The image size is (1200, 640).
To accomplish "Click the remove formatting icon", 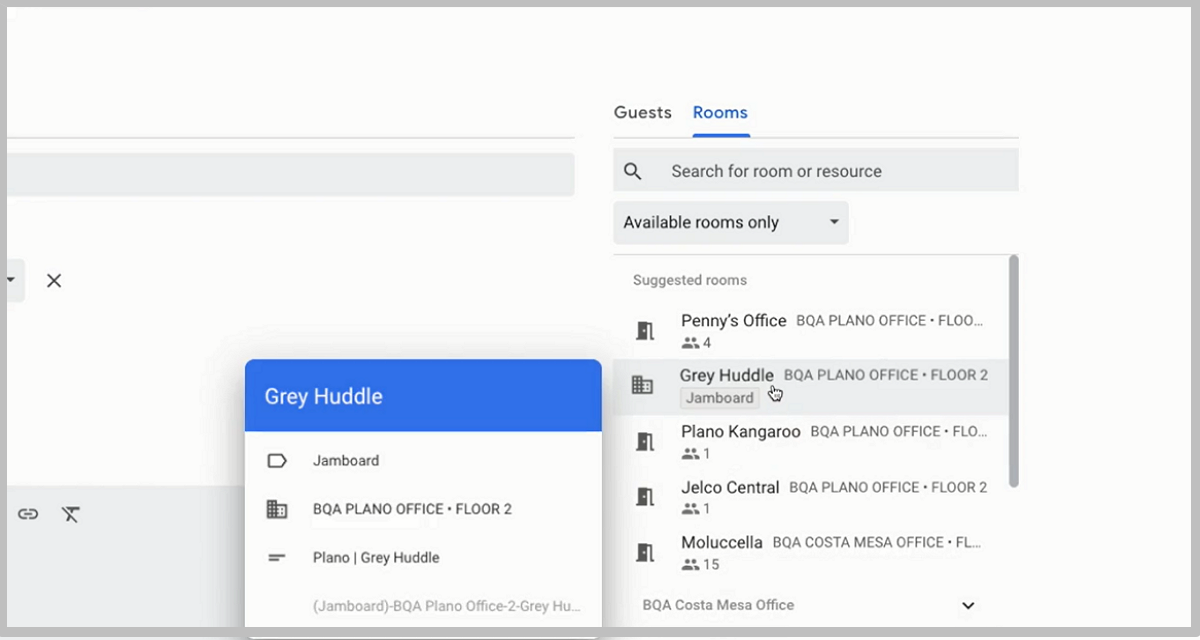I will [x=70, y=514].
